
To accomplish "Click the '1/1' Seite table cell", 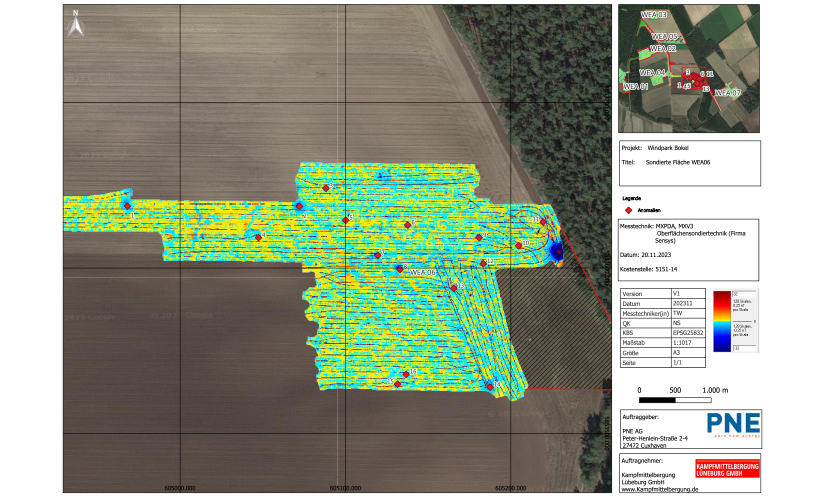I will click(688, 363).
